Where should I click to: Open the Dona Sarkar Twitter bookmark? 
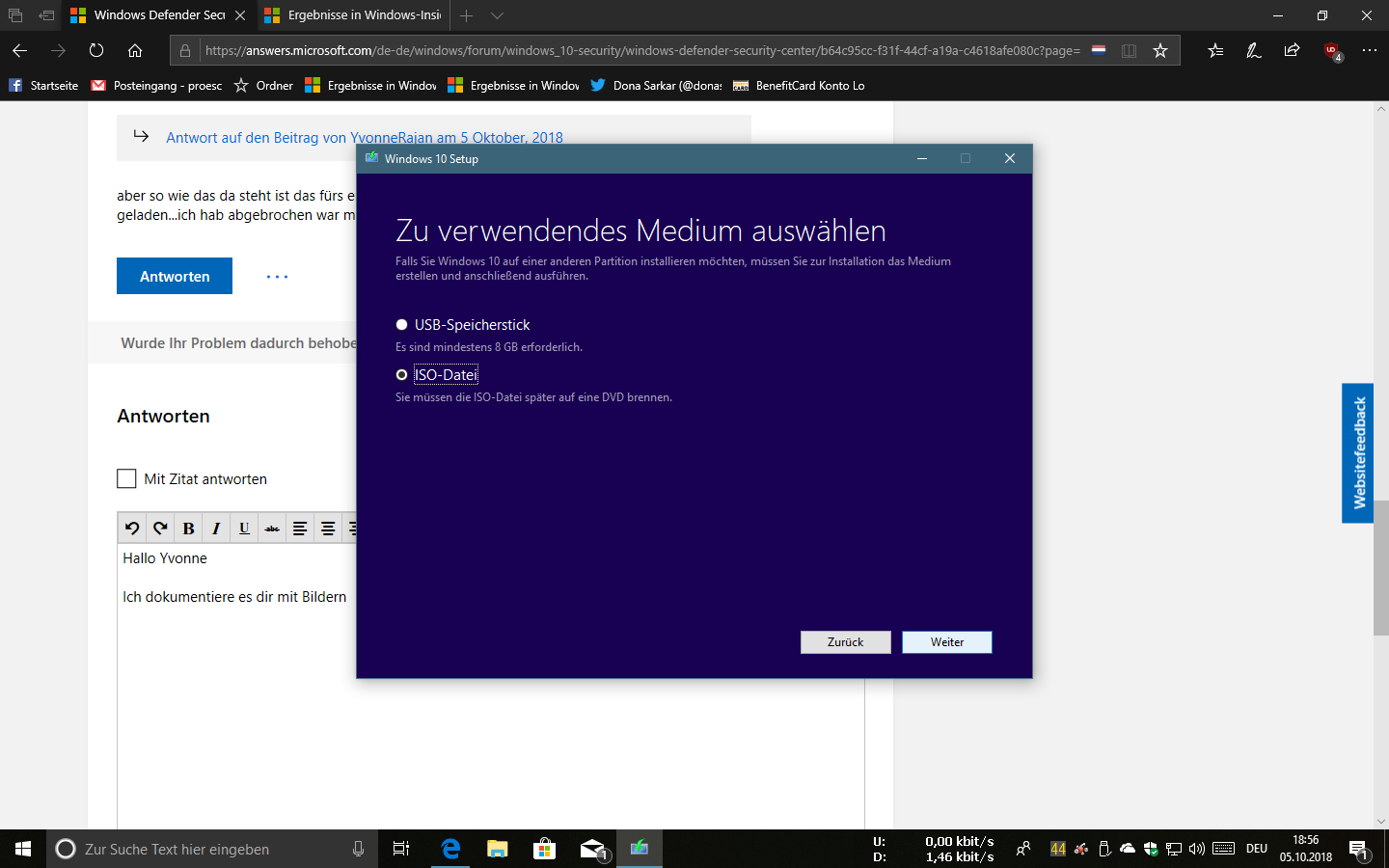(656, 85)
